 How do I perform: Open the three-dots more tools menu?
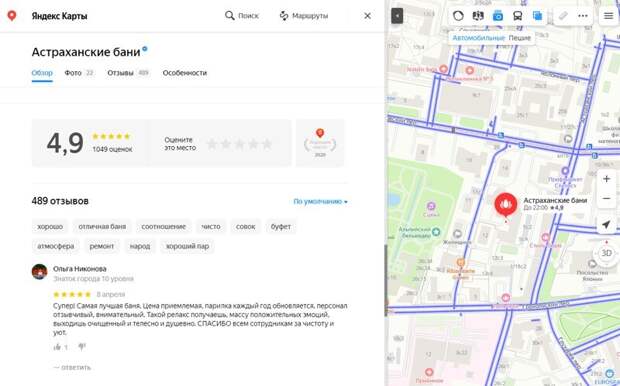583,16
